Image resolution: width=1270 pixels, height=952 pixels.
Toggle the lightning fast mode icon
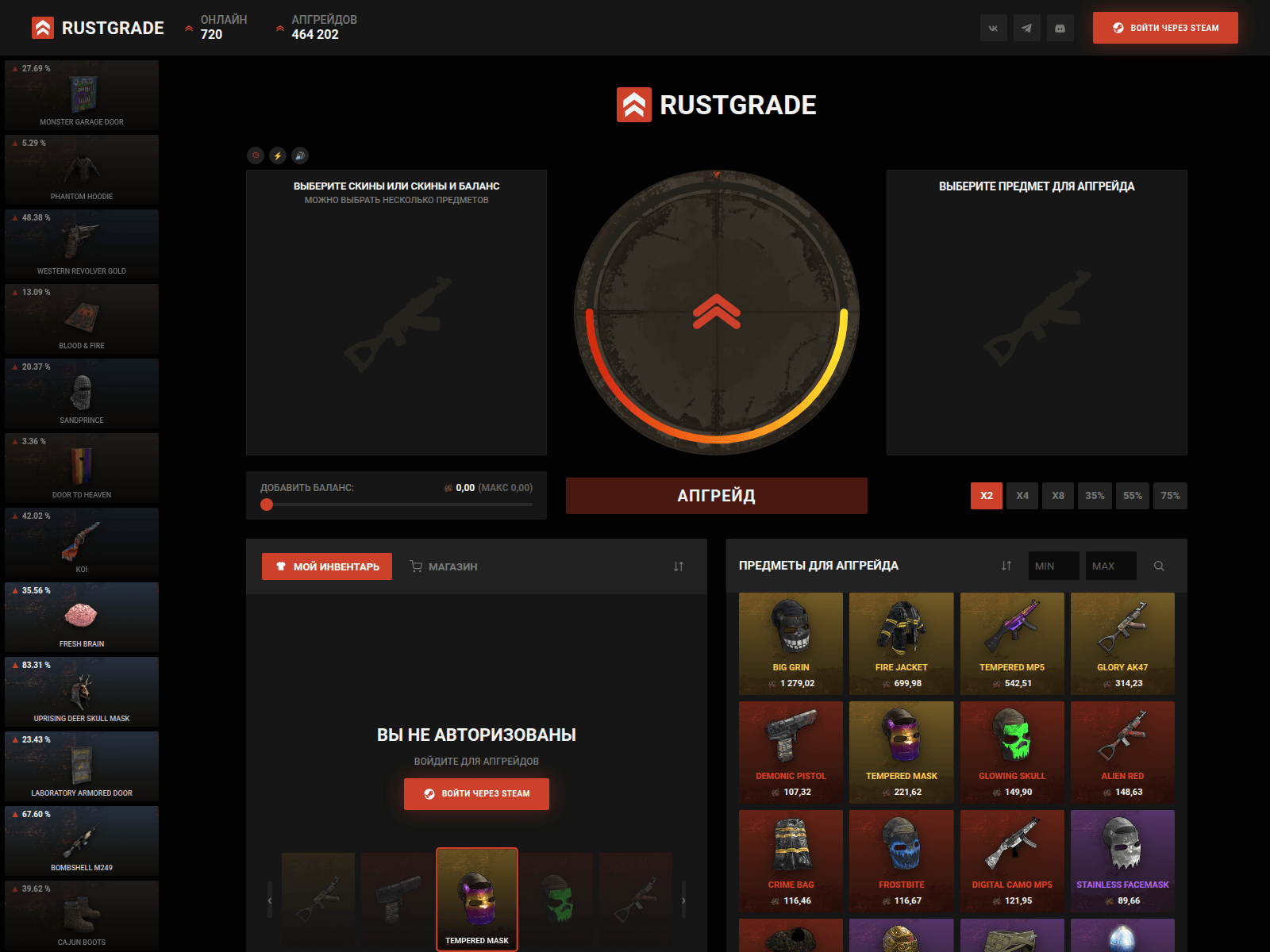[x=278, y=155]
